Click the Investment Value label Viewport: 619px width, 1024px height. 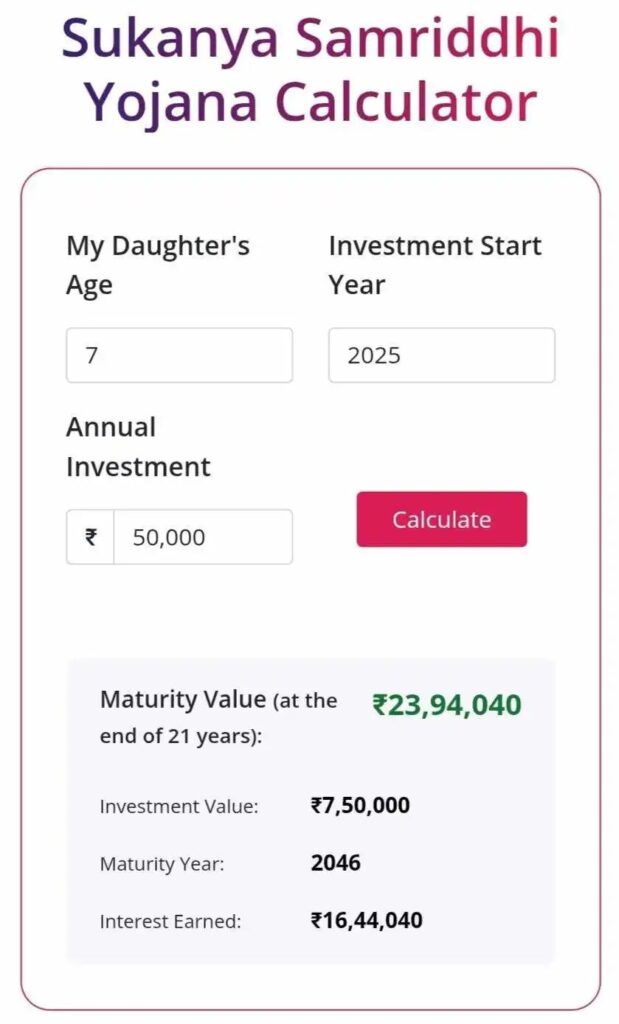coord(179,807)
